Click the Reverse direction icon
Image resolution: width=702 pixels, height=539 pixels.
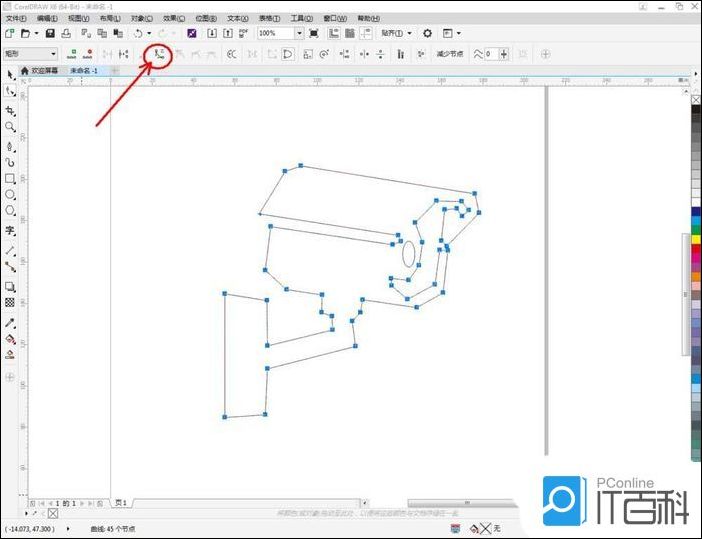tap(231, 54)
